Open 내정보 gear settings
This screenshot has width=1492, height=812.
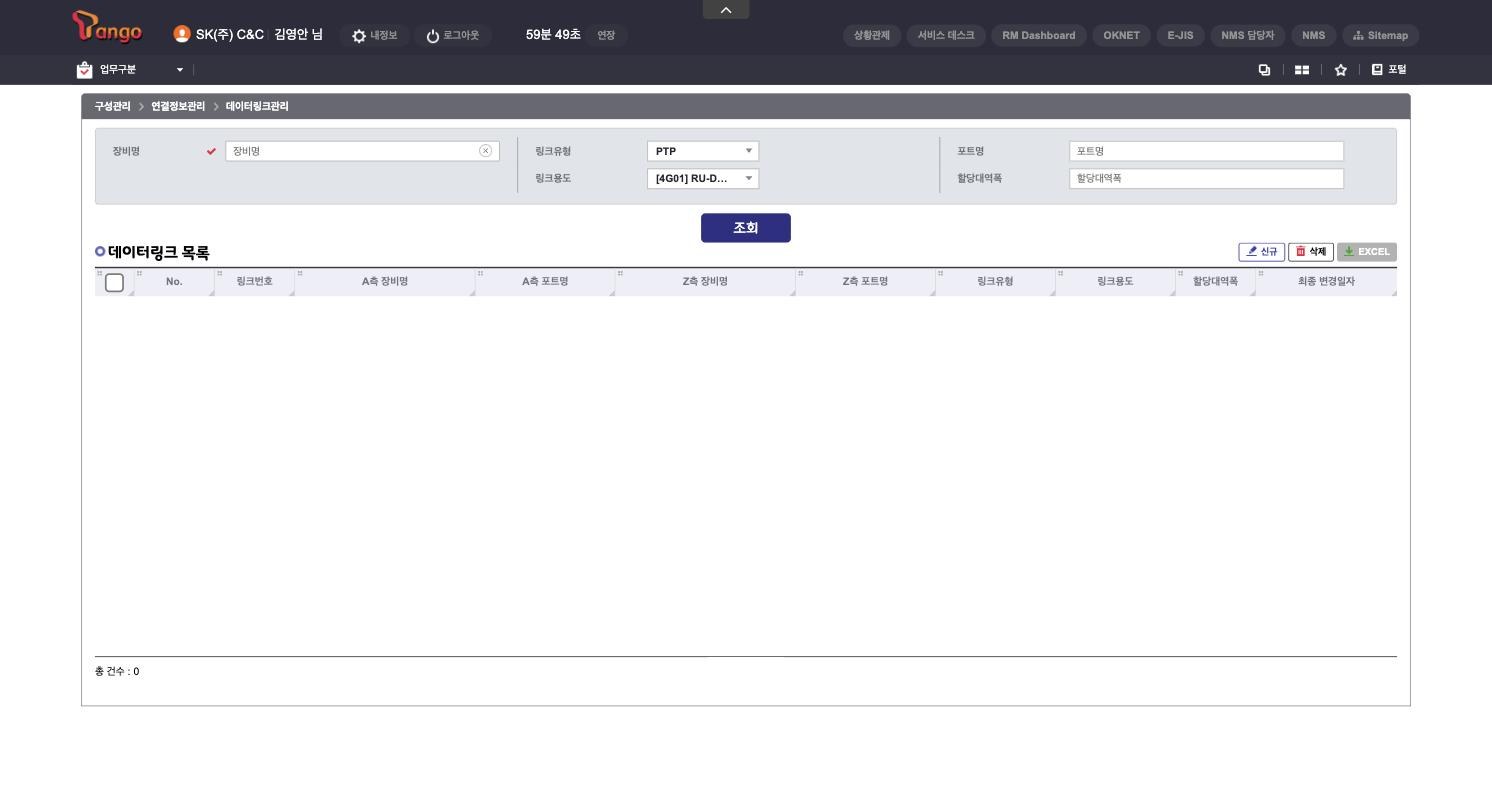(375, 35)
